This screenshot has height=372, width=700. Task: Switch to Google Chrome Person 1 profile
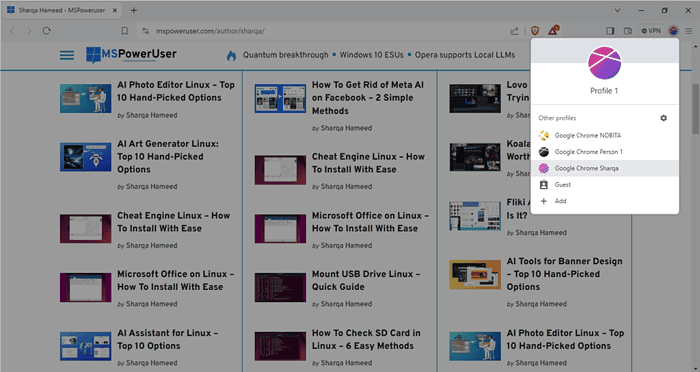coord(605,152)
